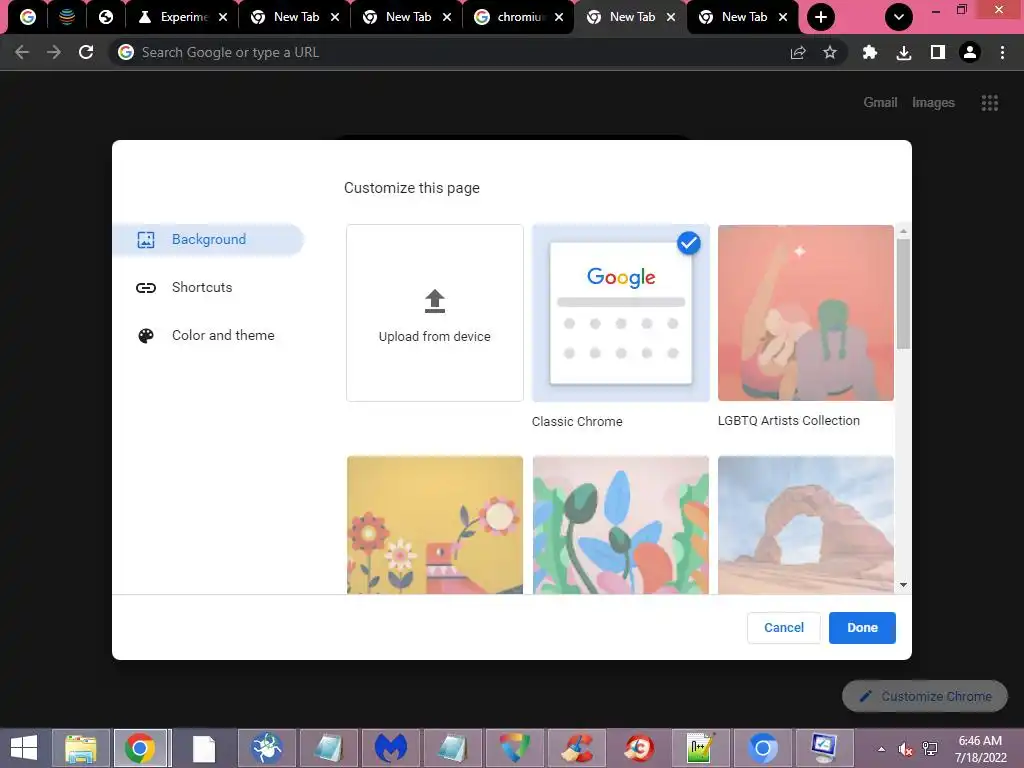This screenshot has height=768, width=1024.
Task: Open Images link
Action: tap(933, 103)
